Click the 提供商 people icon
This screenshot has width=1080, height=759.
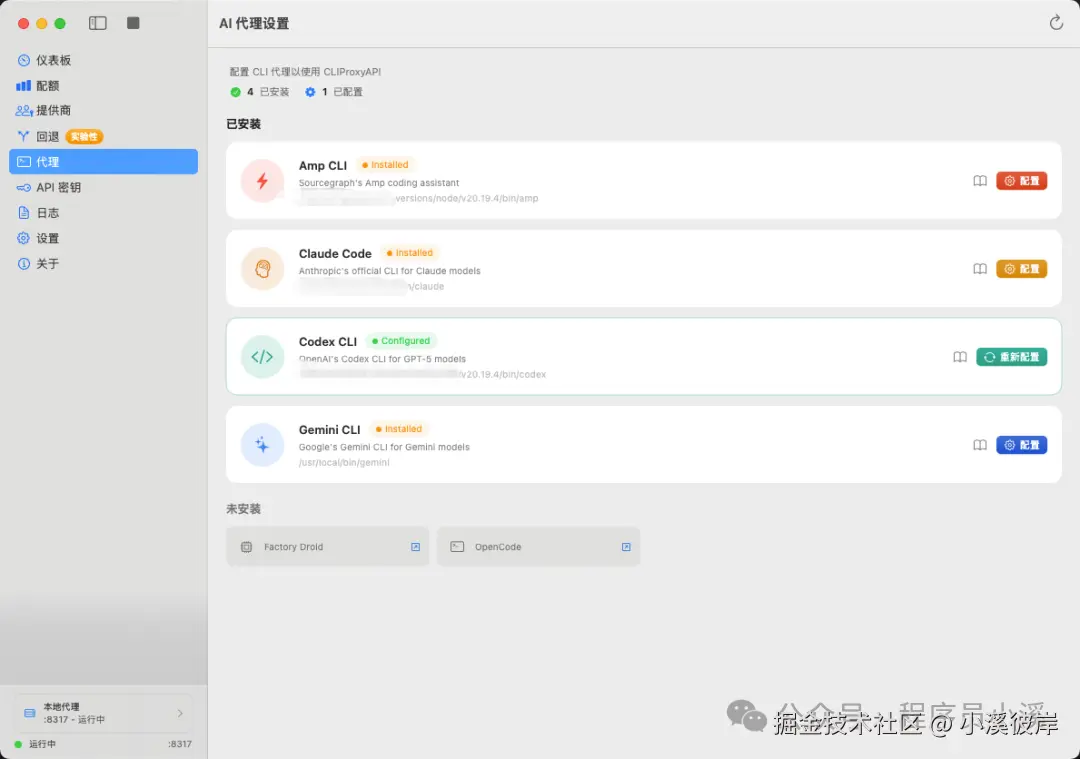tap(24, 110)
